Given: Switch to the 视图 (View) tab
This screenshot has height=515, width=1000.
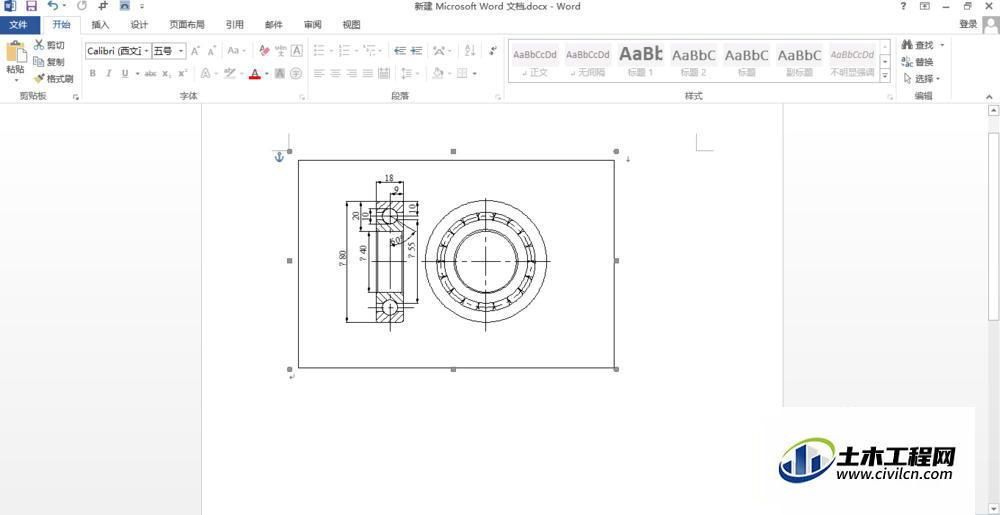Looking at the screenshot, I should pos(351,25).
